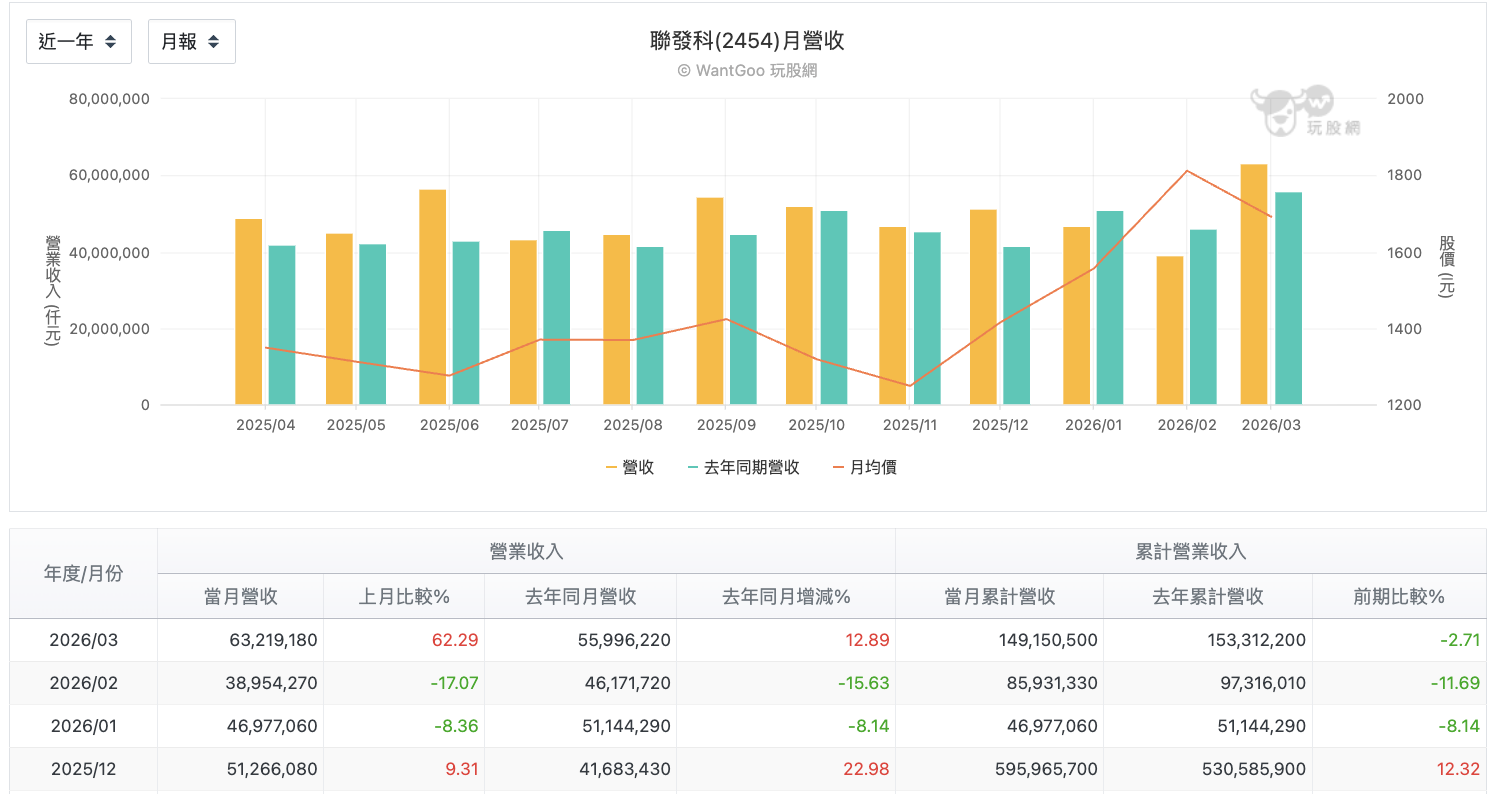1490x794 pixels.
Task: Click the 營業收入 group header
Action: tap(527, 552)
